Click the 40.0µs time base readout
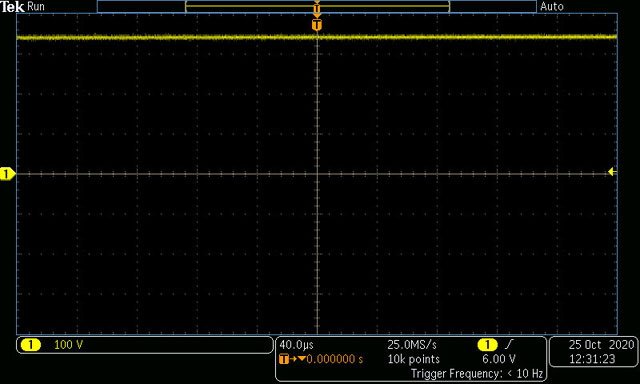This screenshot has height=384, width=640. pyautogui.click(x=296, y=345)
